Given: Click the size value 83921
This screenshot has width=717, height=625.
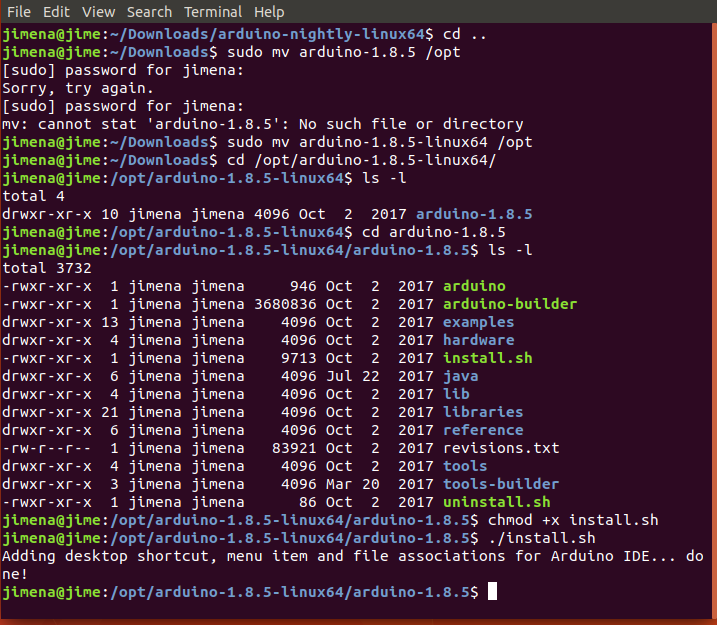Looking at the screenshot, I should [294, 448].
